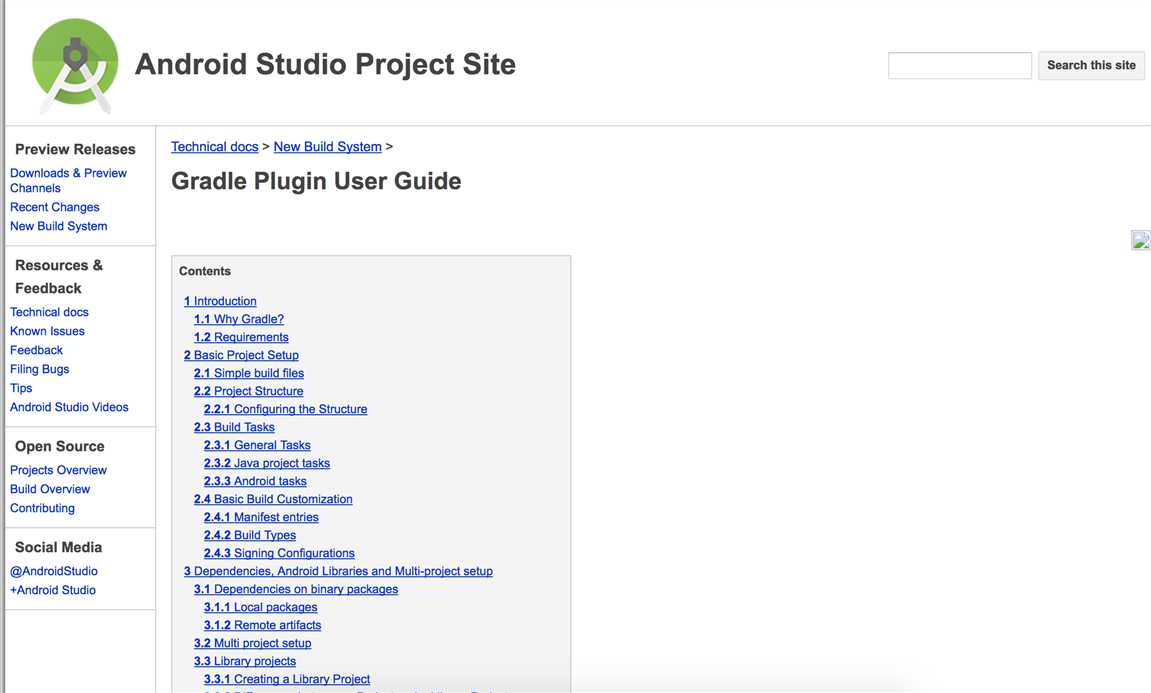Jump to 1.2 Requirements section
The width and height of the screenshot is (1151, 693).
pyautogui.click(x=241, y=337)
